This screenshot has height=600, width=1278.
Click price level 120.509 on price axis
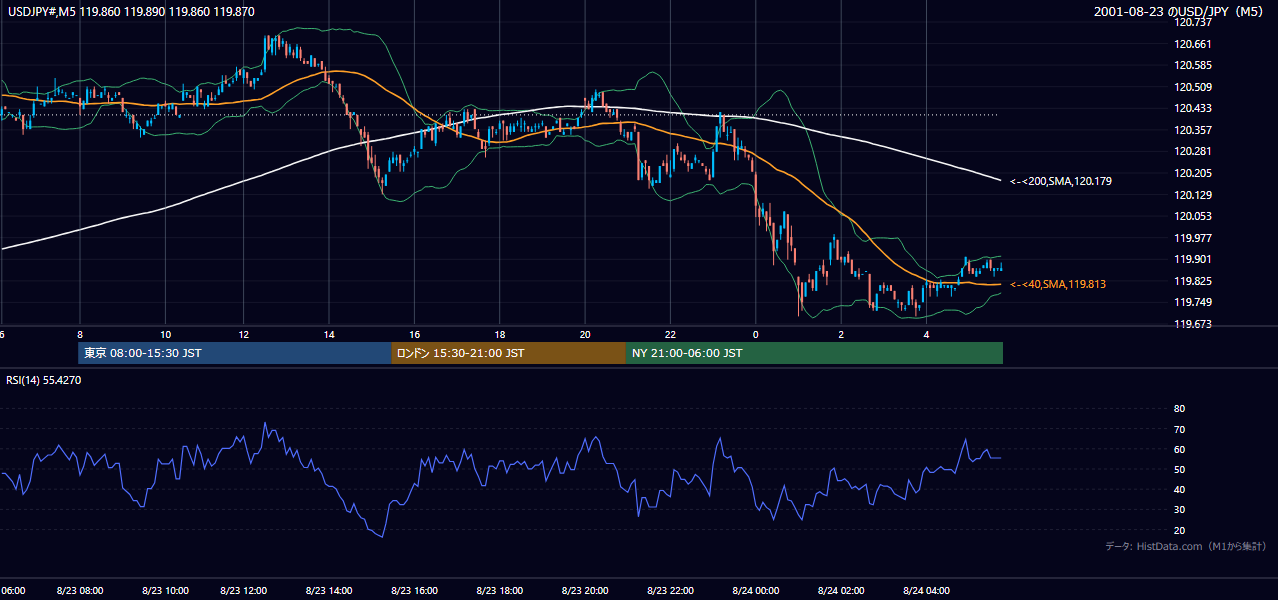pyautogui.click(x=1192, y=87)
